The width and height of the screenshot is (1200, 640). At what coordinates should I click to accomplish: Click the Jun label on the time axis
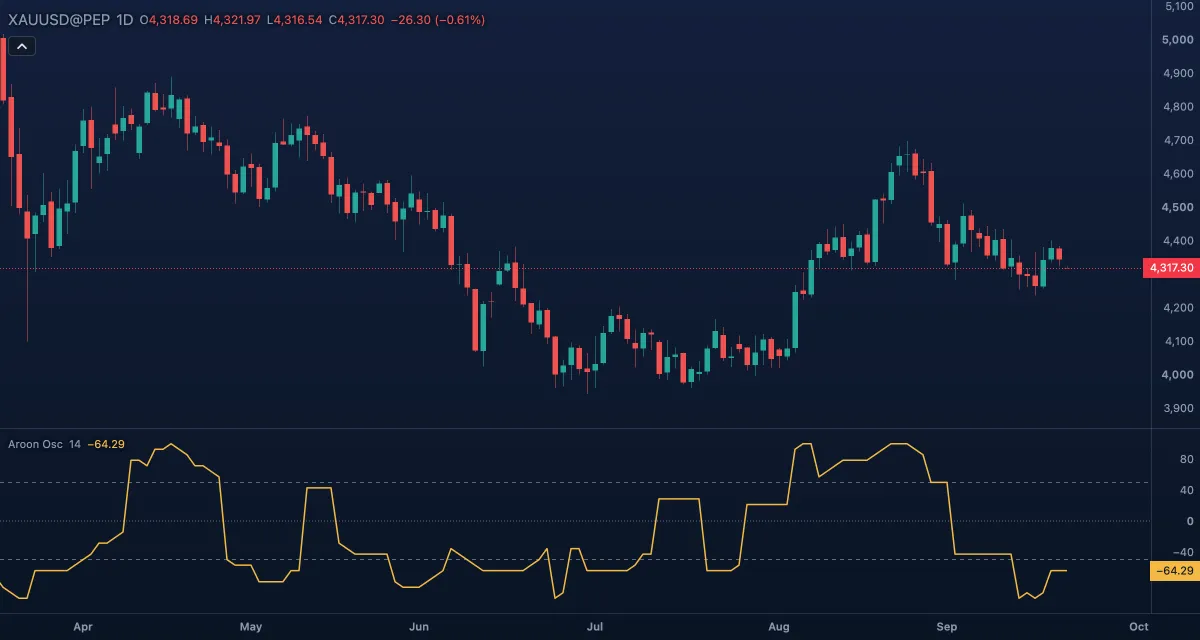(419, 627)
